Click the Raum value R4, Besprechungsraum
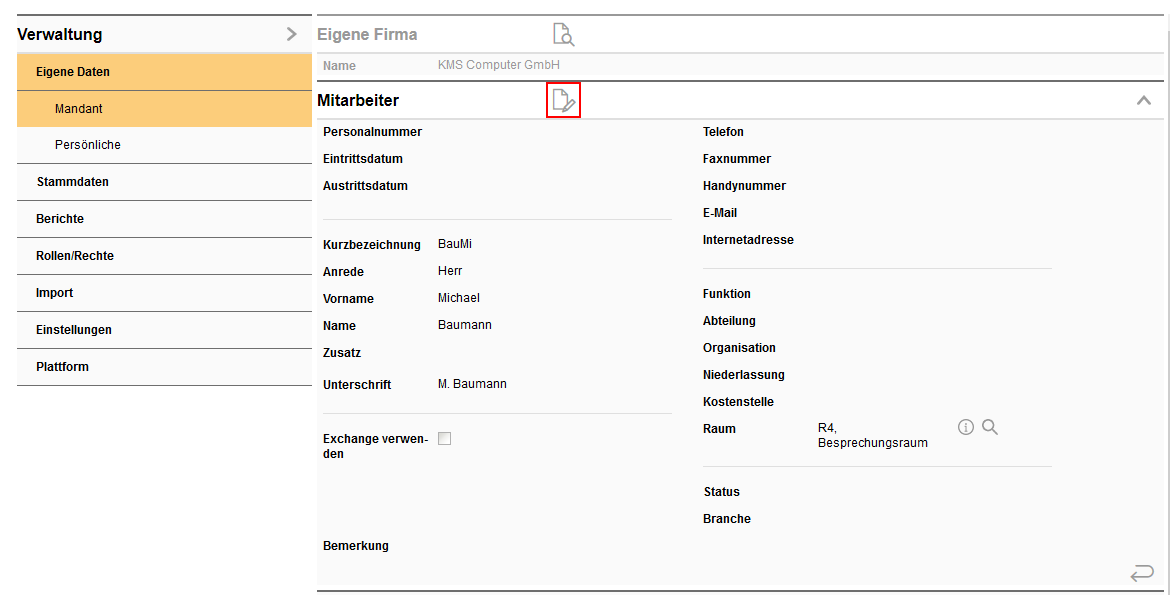The height and width of the screenshot is (595, 1170). 872,435
